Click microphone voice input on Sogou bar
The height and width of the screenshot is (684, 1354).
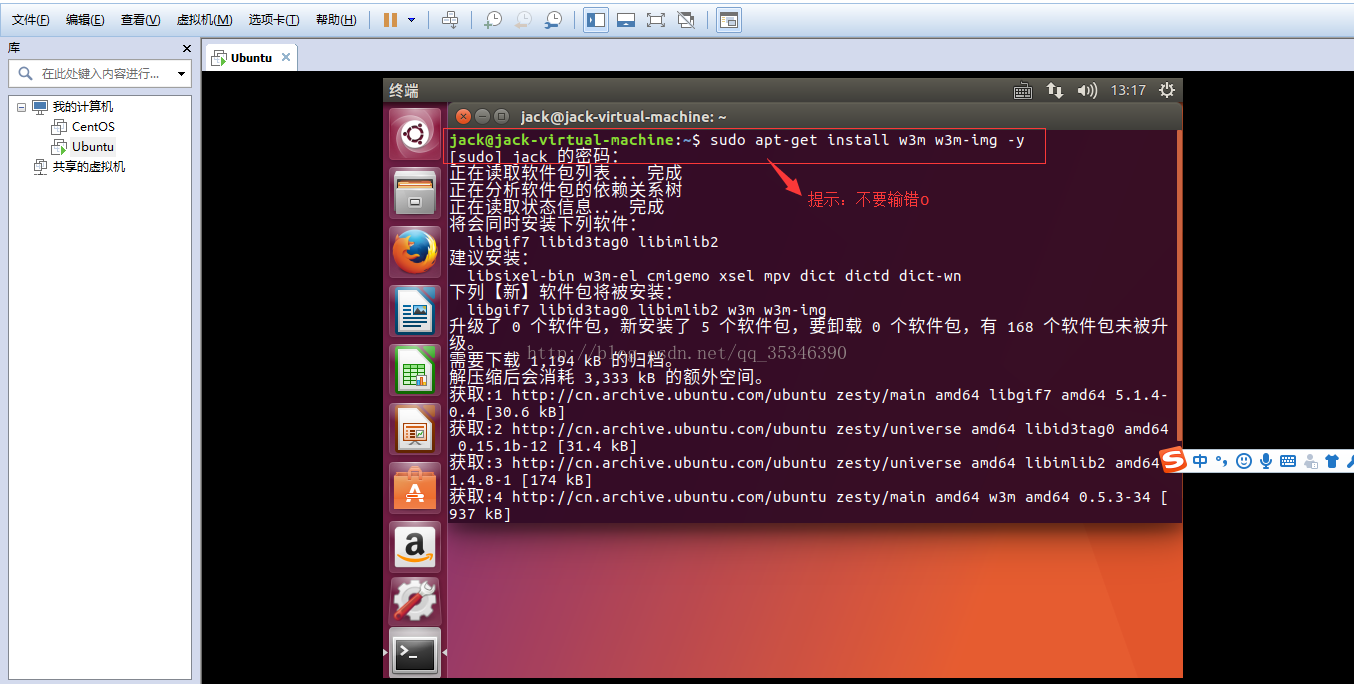pyautogui.click(x=1266, y=461)
